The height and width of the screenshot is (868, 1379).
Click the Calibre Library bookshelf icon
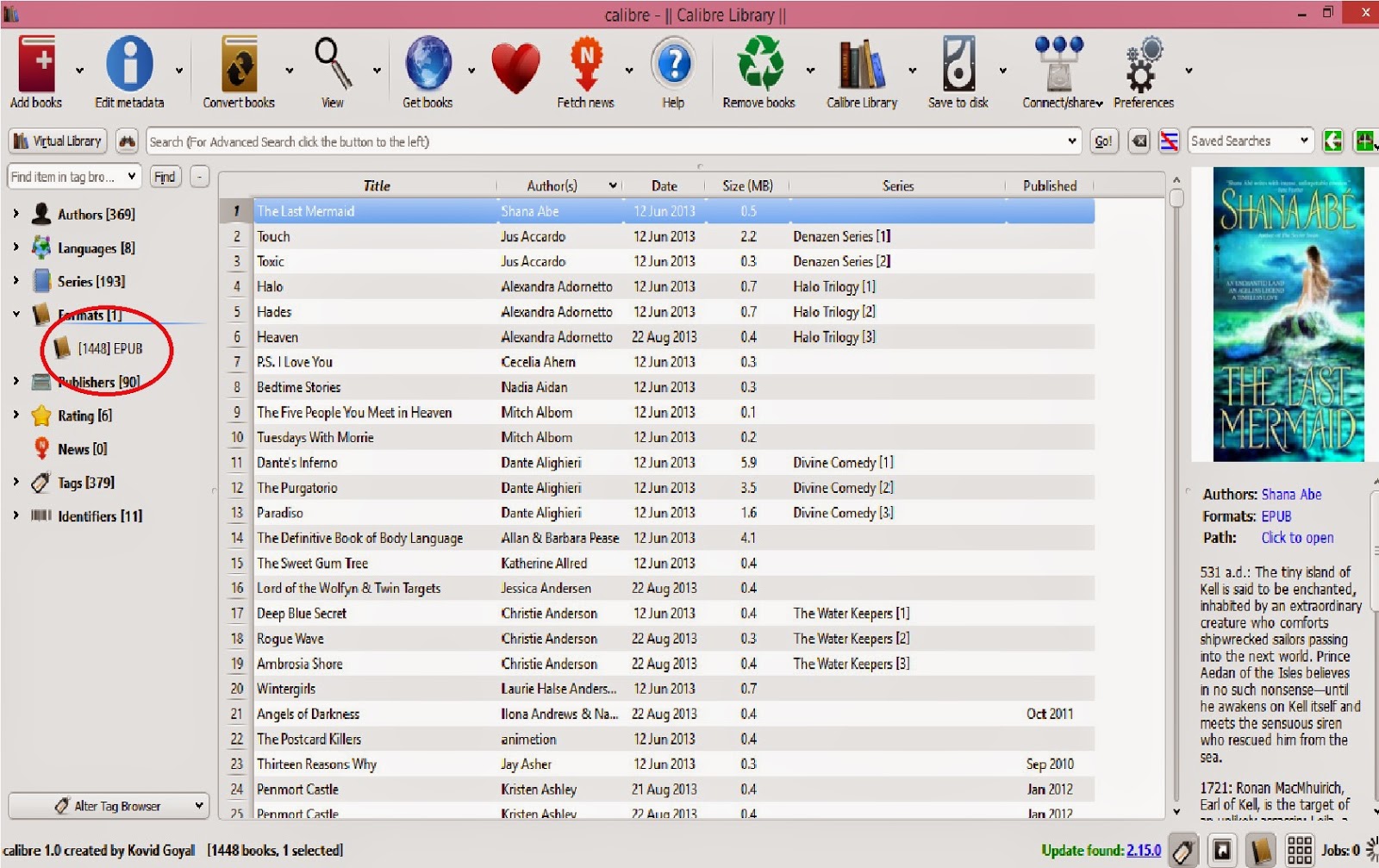(862, 64)
